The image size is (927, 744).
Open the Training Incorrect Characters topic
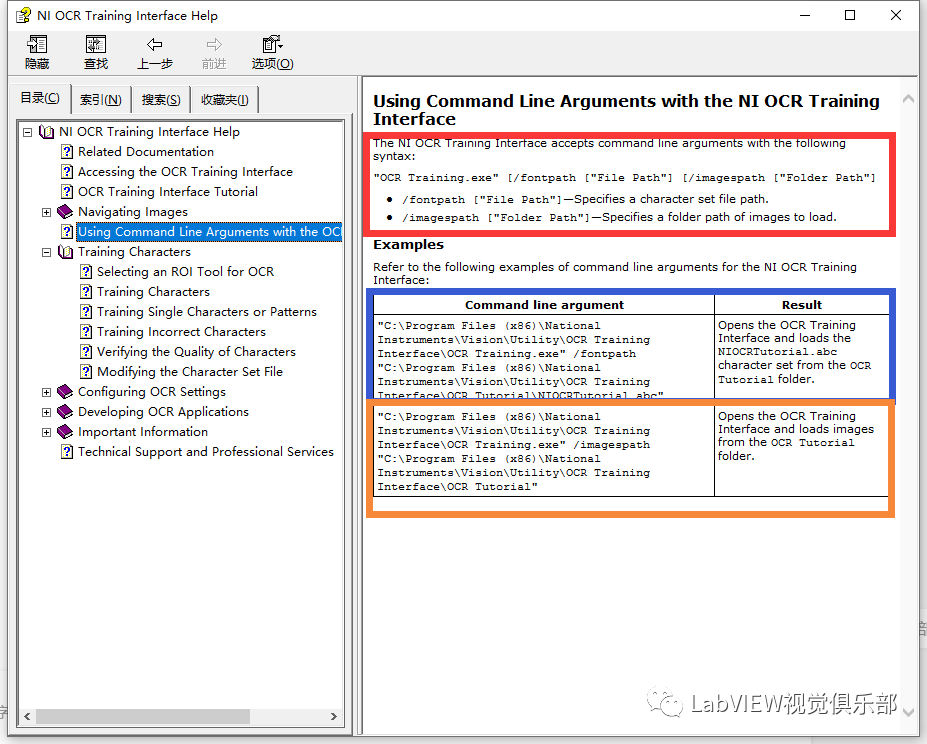pyautogui.click(x=181, y=332)
